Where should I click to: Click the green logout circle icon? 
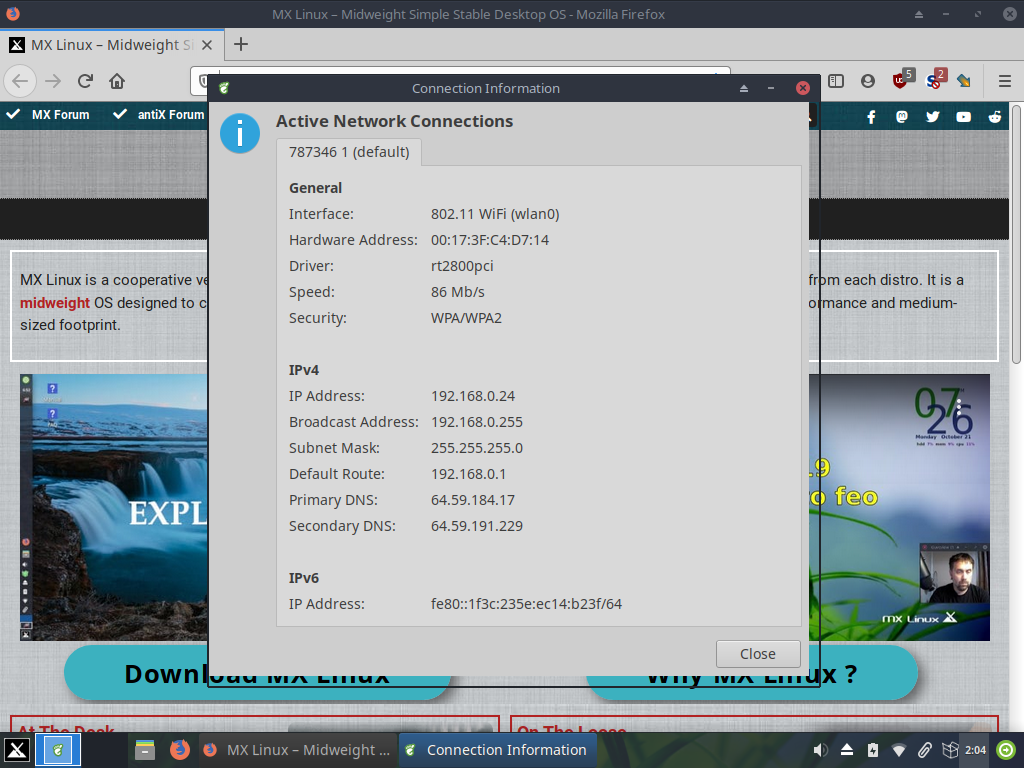point(1006,750)
